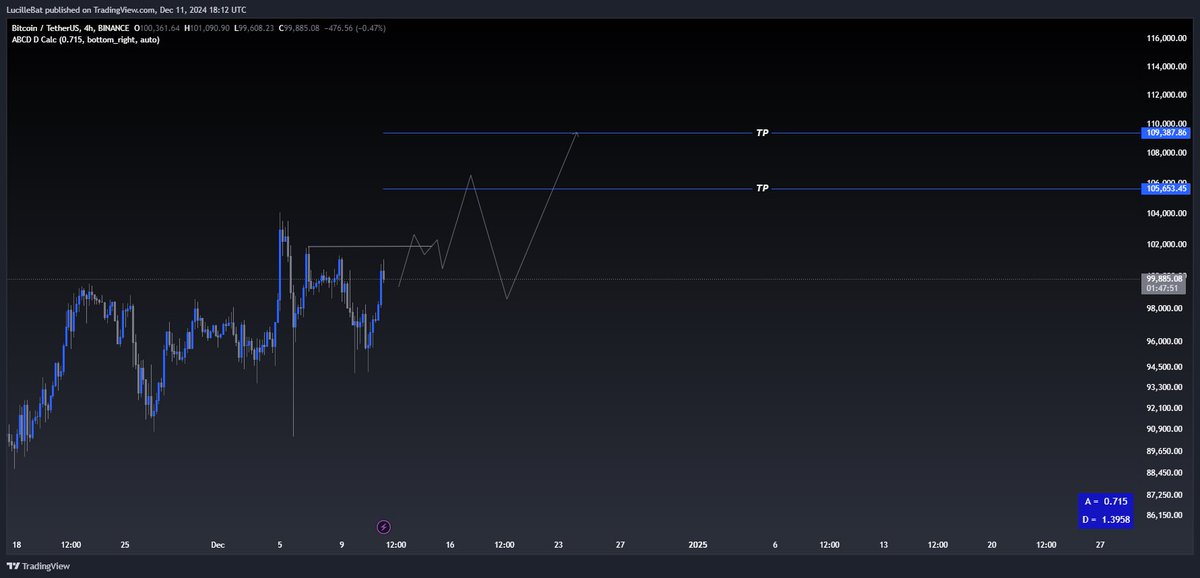Select the upper TP label
1200x578 pixels.
(x=762, y=133)
